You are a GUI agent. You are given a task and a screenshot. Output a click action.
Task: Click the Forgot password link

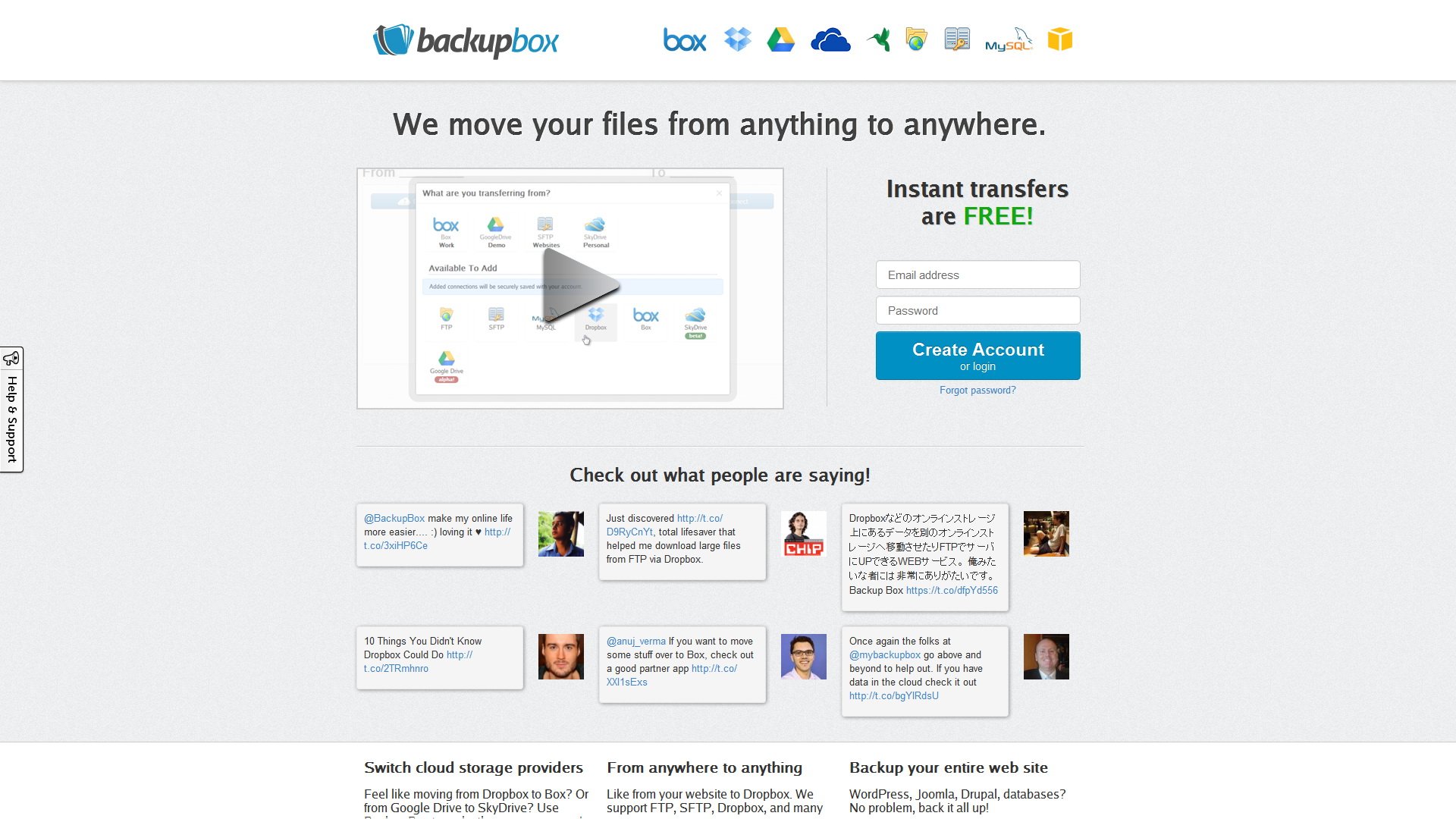[x=977, y=390]
